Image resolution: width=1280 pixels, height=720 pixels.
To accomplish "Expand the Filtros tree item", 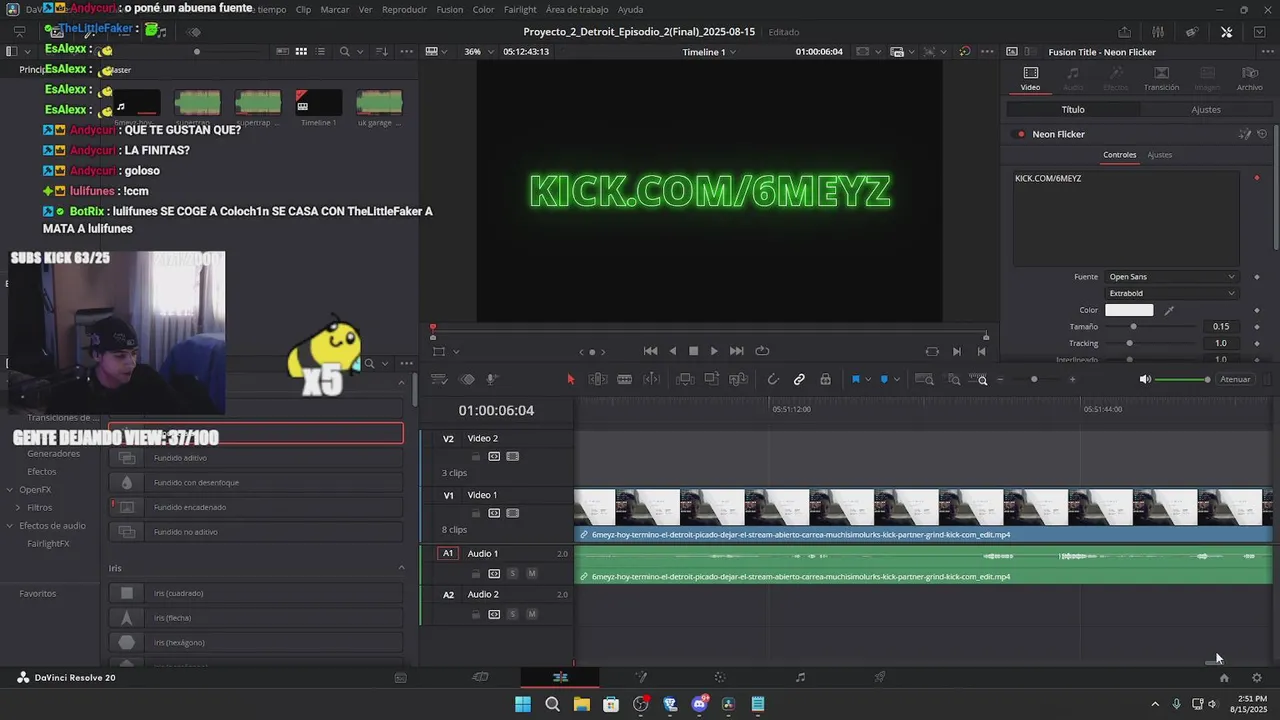I will click(x=18, y=507).
